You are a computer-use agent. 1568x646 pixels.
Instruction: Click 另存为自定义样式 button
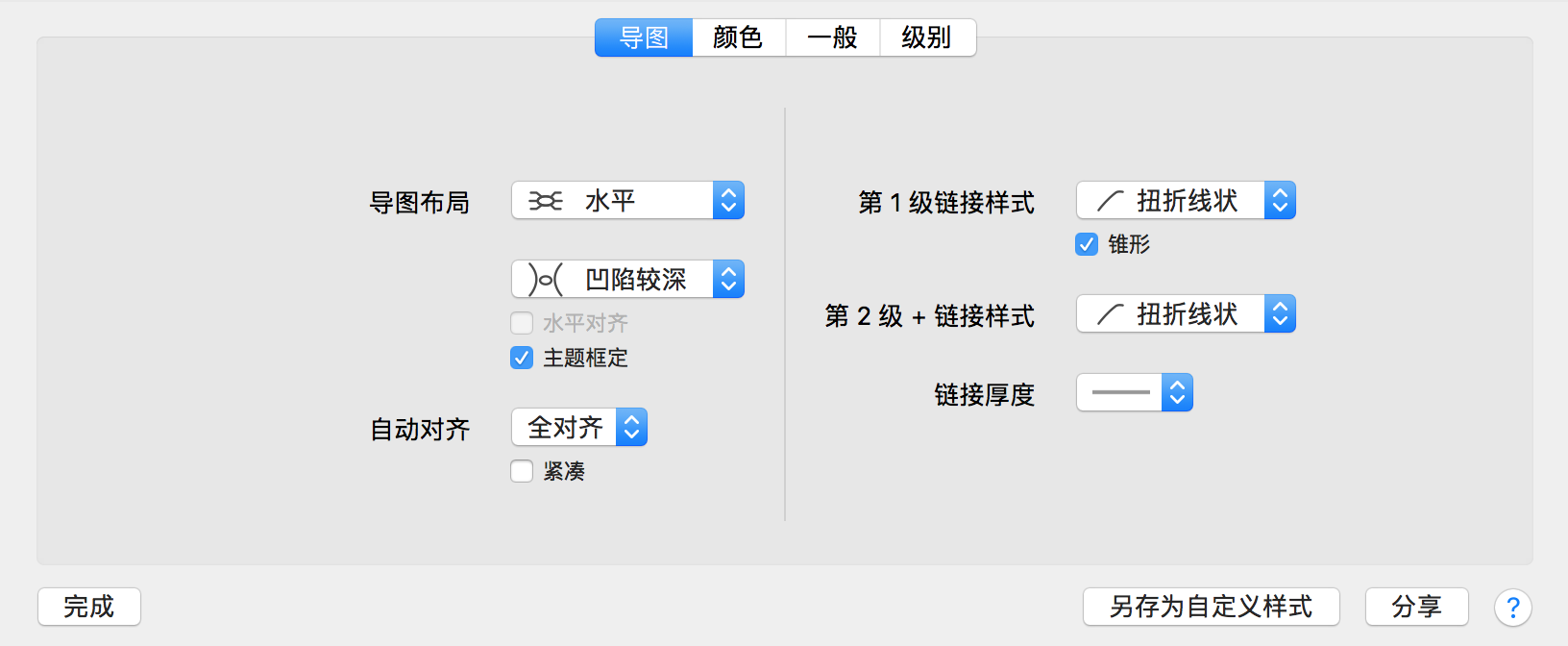click(x=1211, y=607)
